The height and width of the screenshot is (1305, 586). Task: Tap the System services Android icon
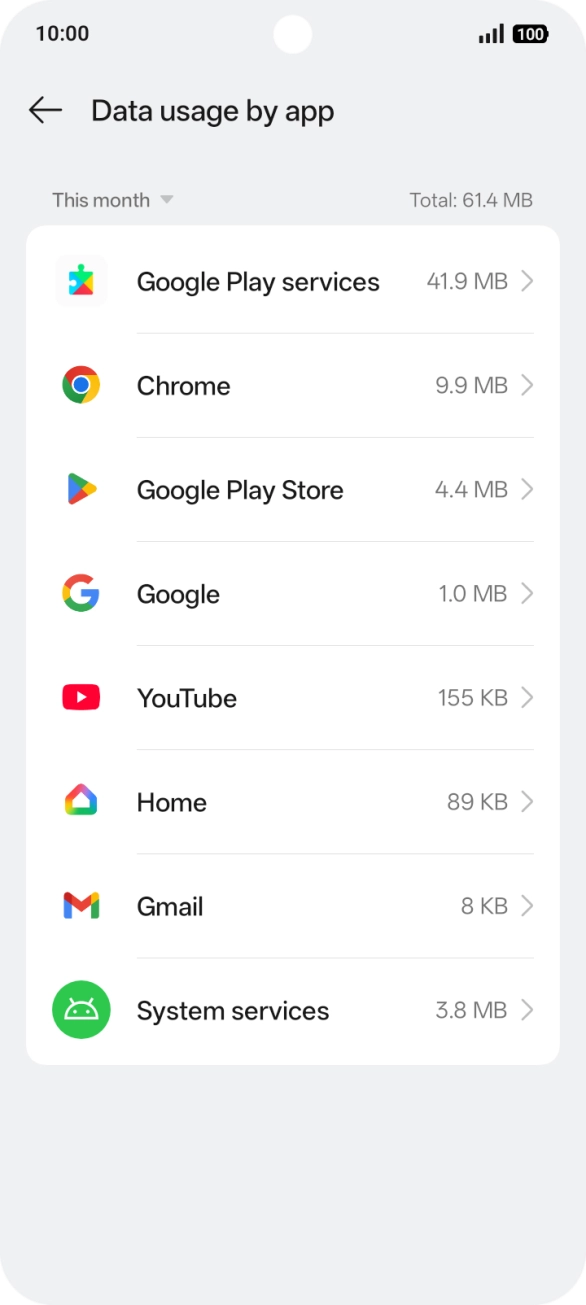tap(81, 1010)
